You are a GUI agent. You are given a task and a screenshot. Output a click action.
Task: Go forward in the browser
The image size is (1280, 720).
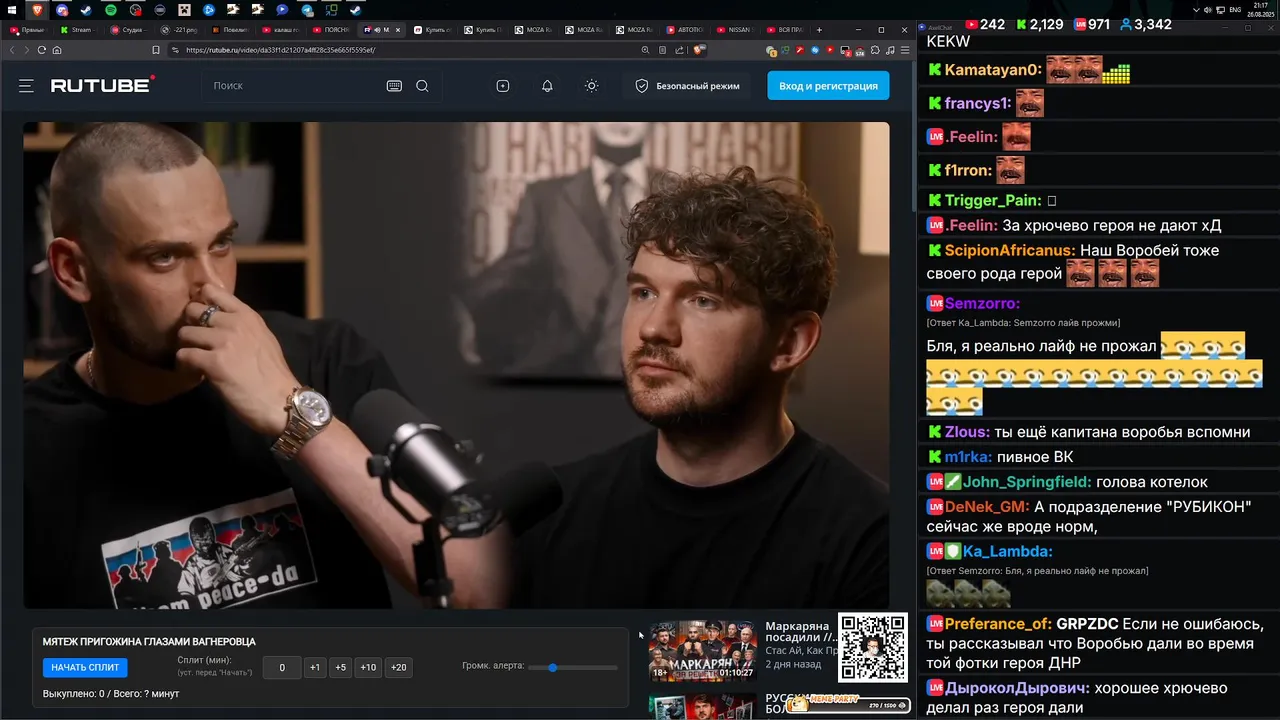click(x=27, y=50)
